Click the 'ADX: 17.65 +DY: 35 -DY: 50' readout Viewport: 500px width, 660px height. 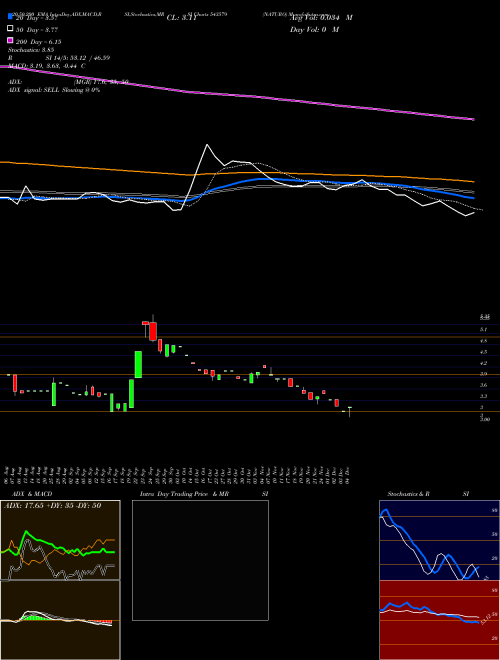click(53, 505)
